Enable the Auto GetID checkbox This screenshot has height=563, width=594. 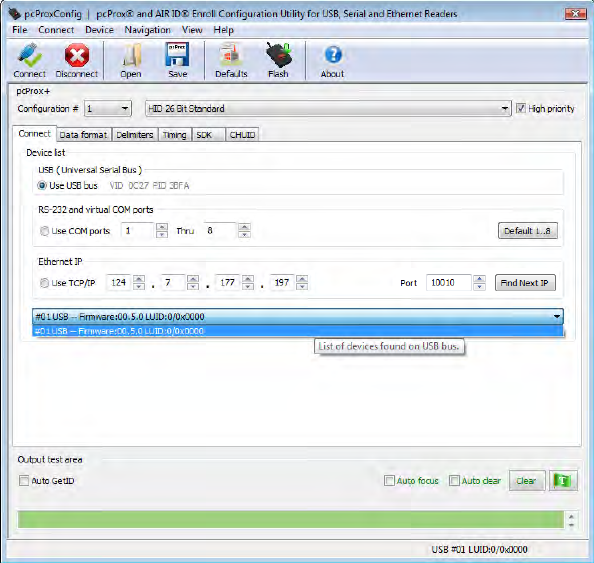tap(24, 481)
